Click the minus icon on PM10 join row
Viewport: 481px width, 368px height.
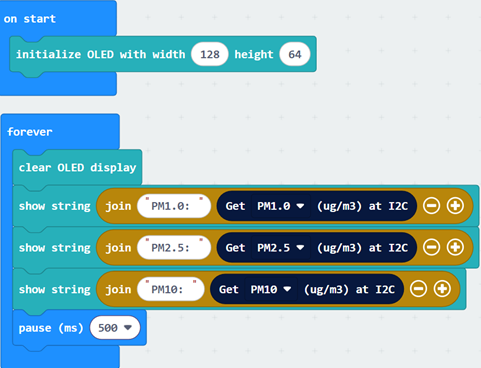click(418, 289)
